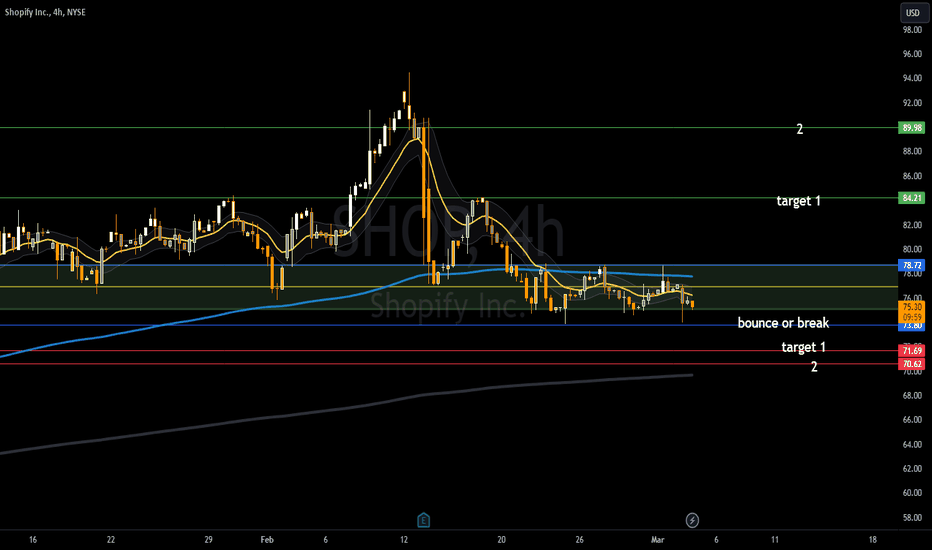Click the Mar date label on time axis

pos(657,540)
